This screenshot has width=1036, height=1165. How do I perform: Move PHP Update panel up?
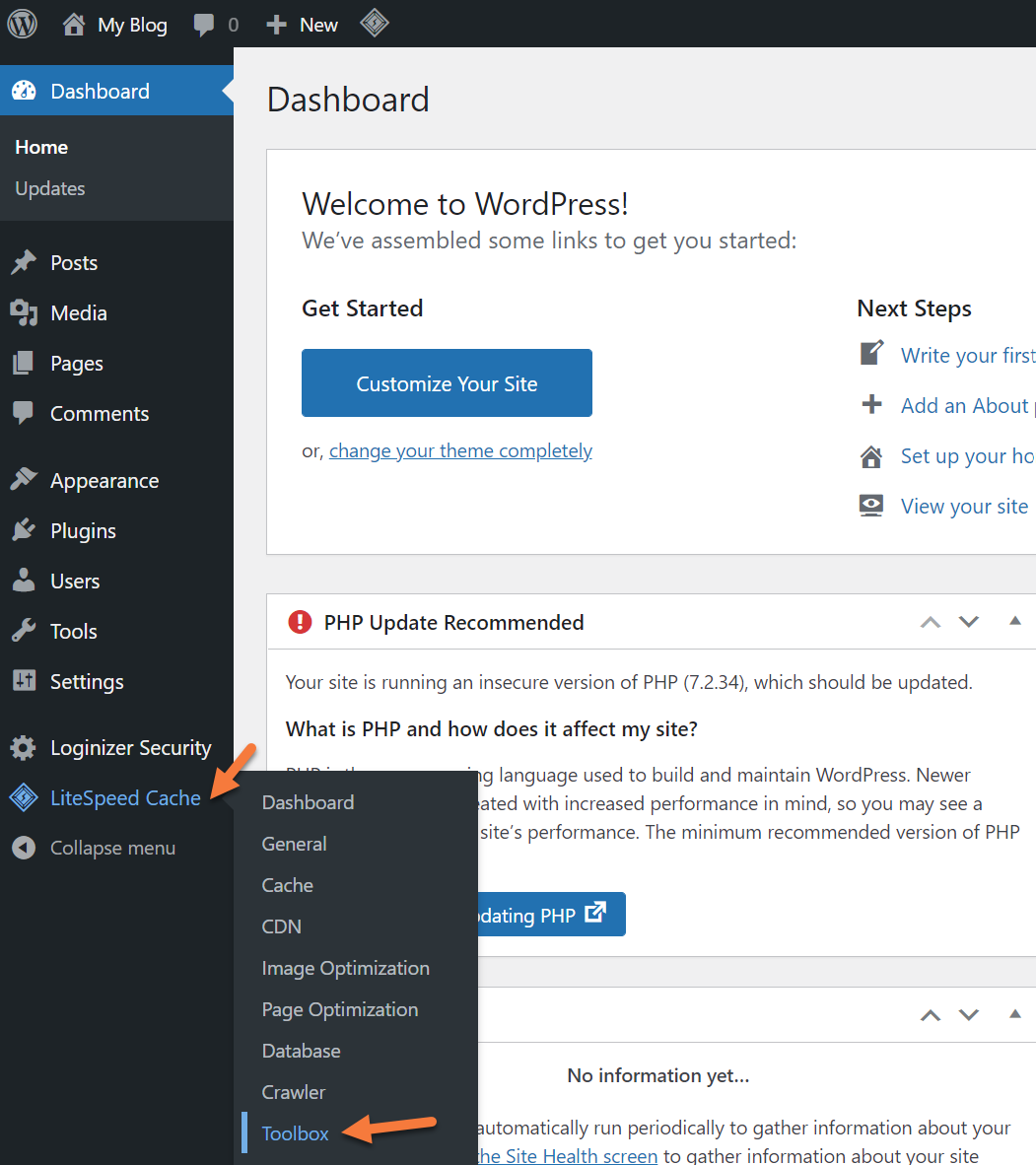pos(930,622)
